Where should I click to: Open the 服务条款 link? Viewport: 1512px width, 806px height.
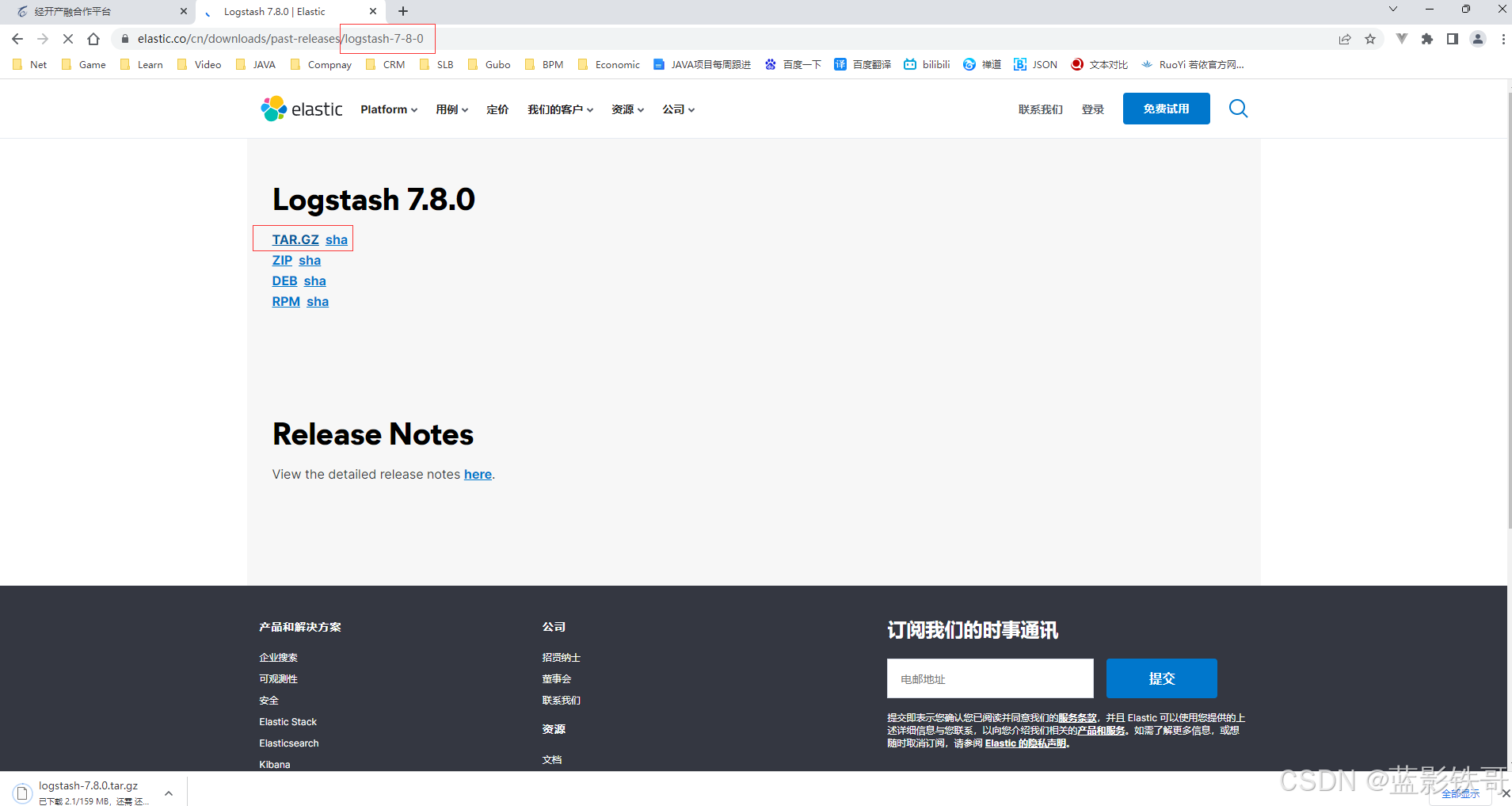(x=1077, y=718)
